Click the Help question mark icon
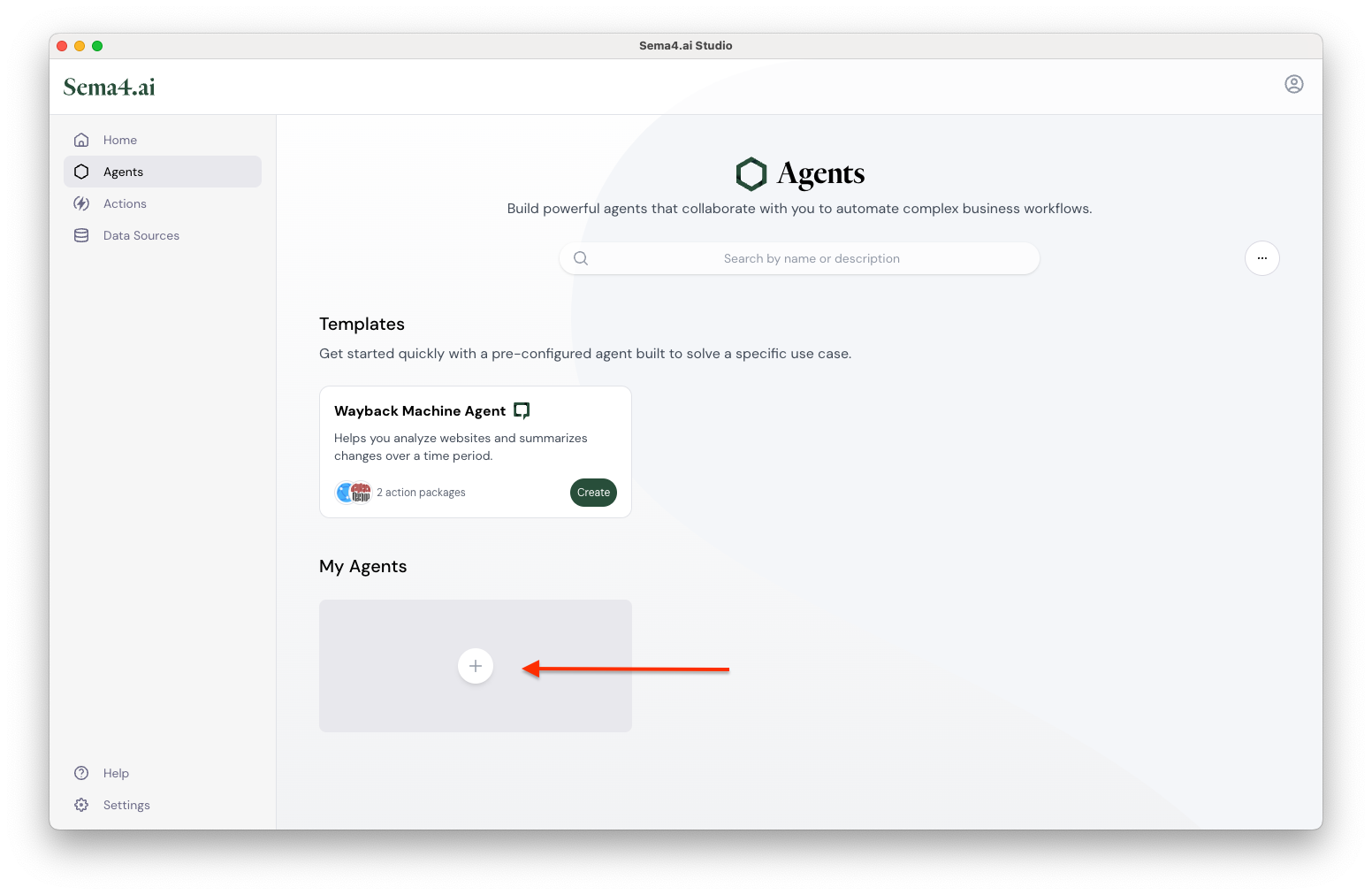The width and height of the screenshot is (1372, 895). tap(81, 773)
